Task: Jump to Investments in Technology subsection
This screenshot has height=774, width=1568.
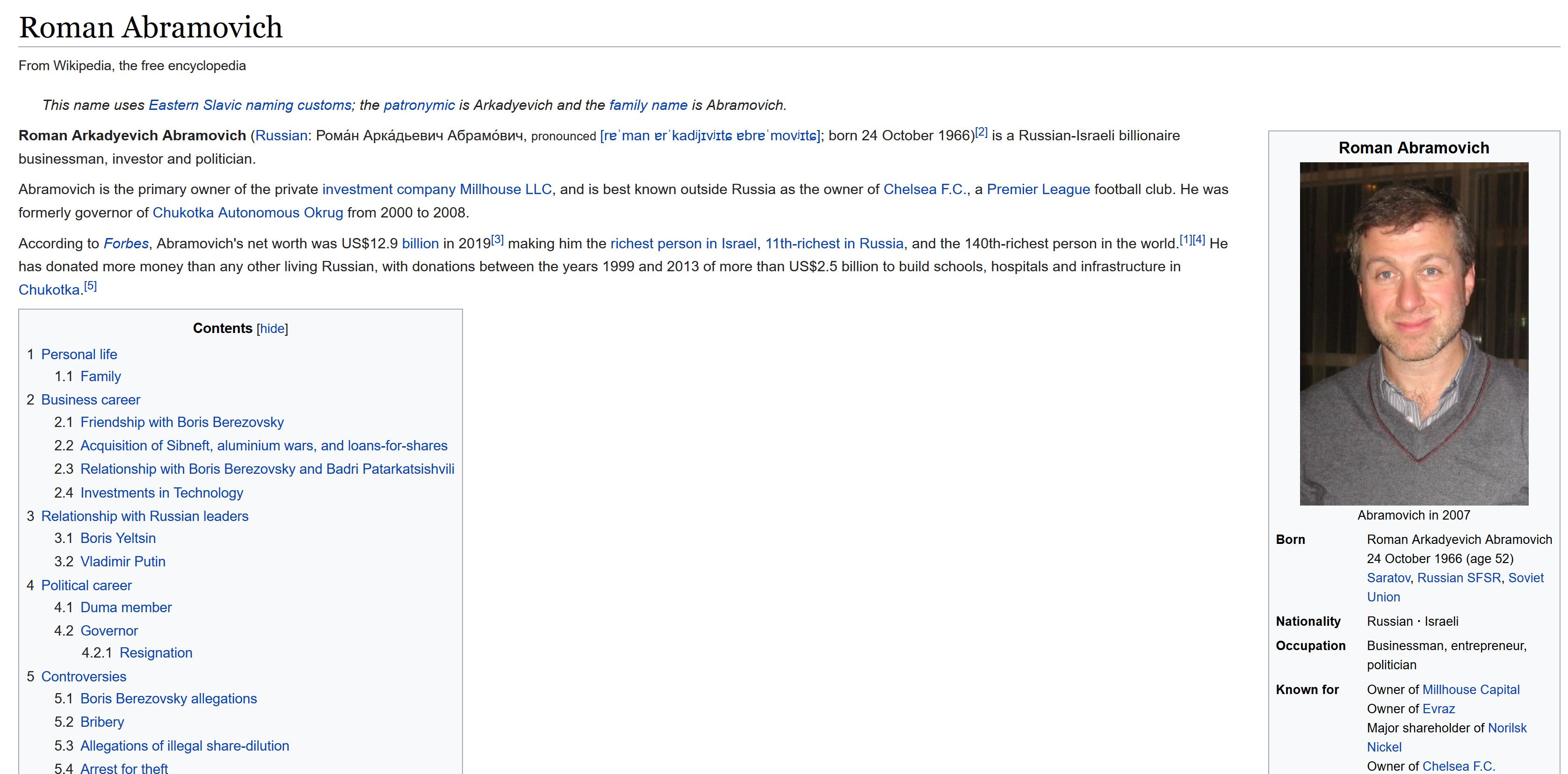Action: click(x=161, y=492)
